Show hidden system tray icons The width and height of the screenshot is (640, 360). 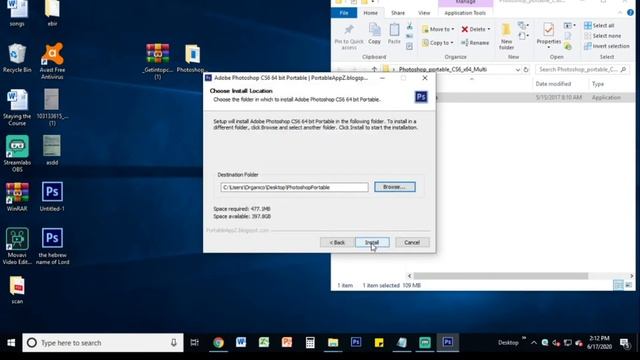click(x=533, y=342)
